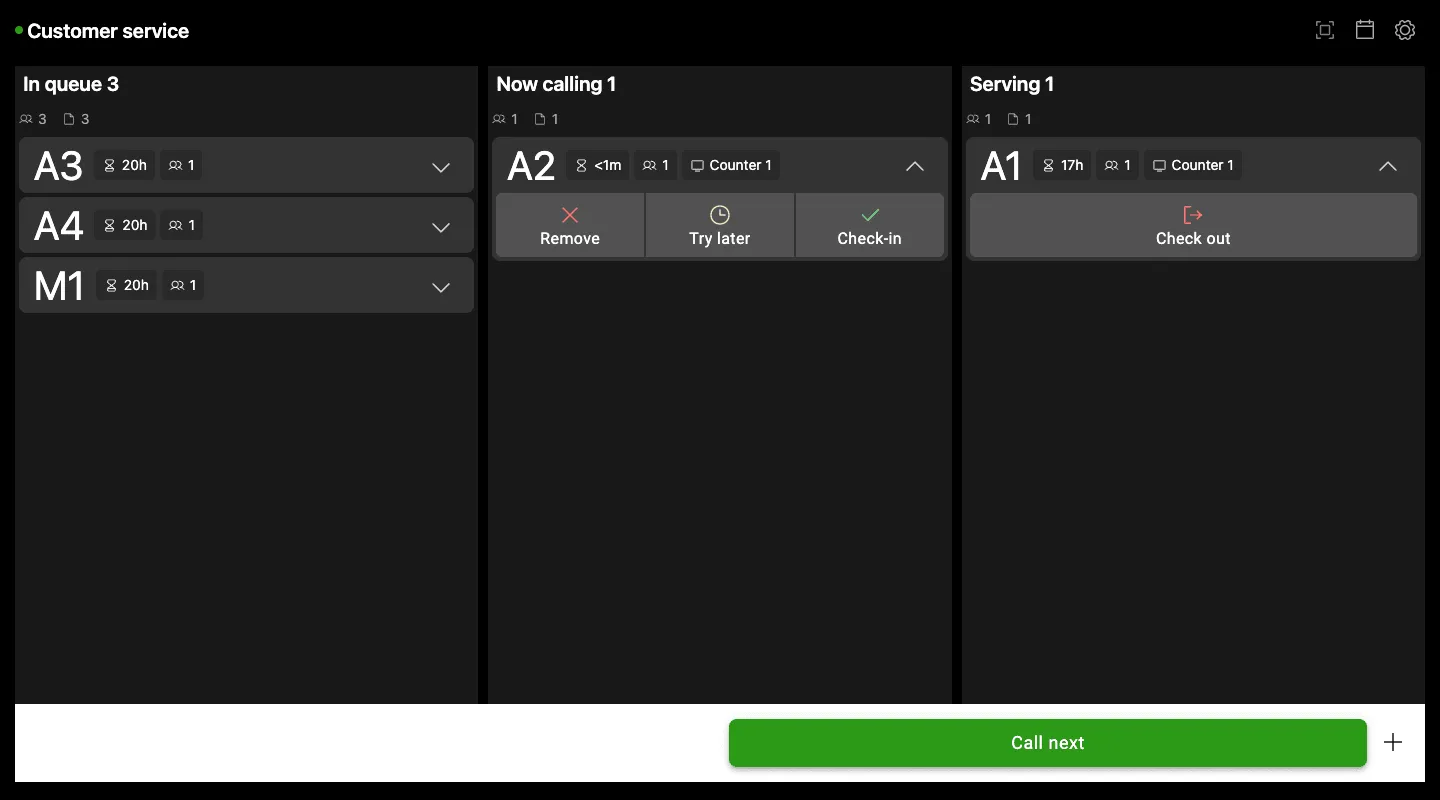Click the people count badge on M1

click(x=182, y=285)
